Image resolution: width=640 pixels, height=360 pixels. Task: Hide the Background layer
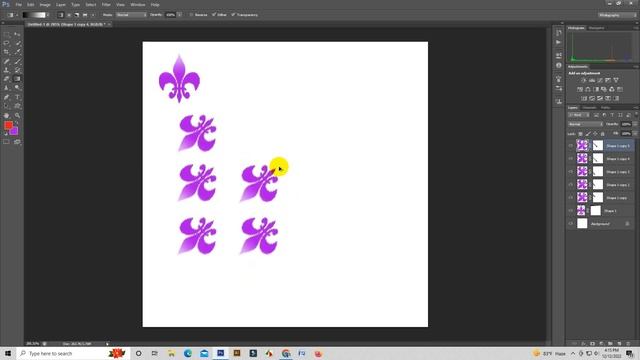(571, 224)
